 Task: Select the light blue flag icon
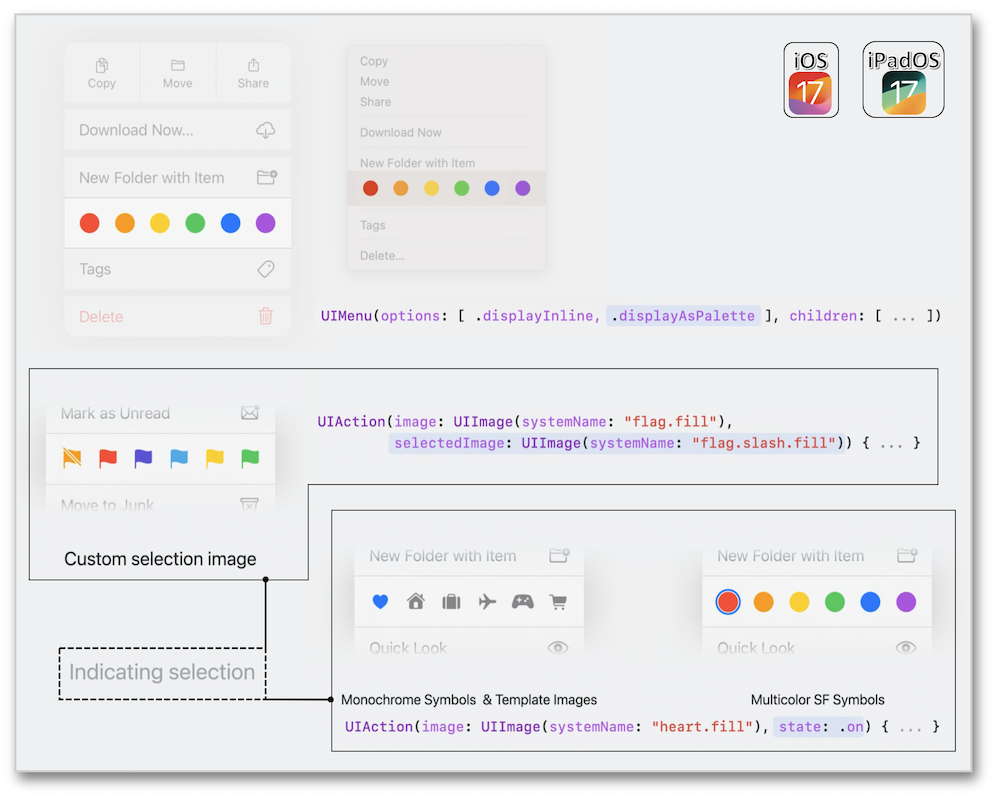click(x=179, y=457)
